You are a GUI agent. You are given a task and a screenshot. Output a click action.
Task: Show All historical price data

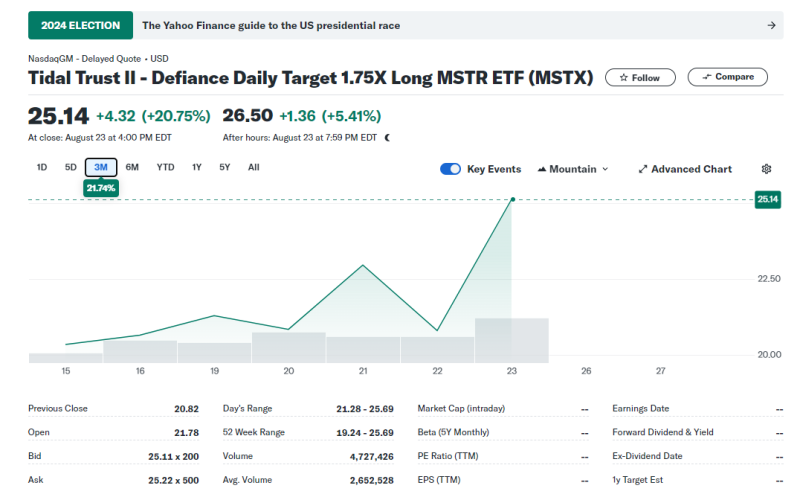point(253,167)
